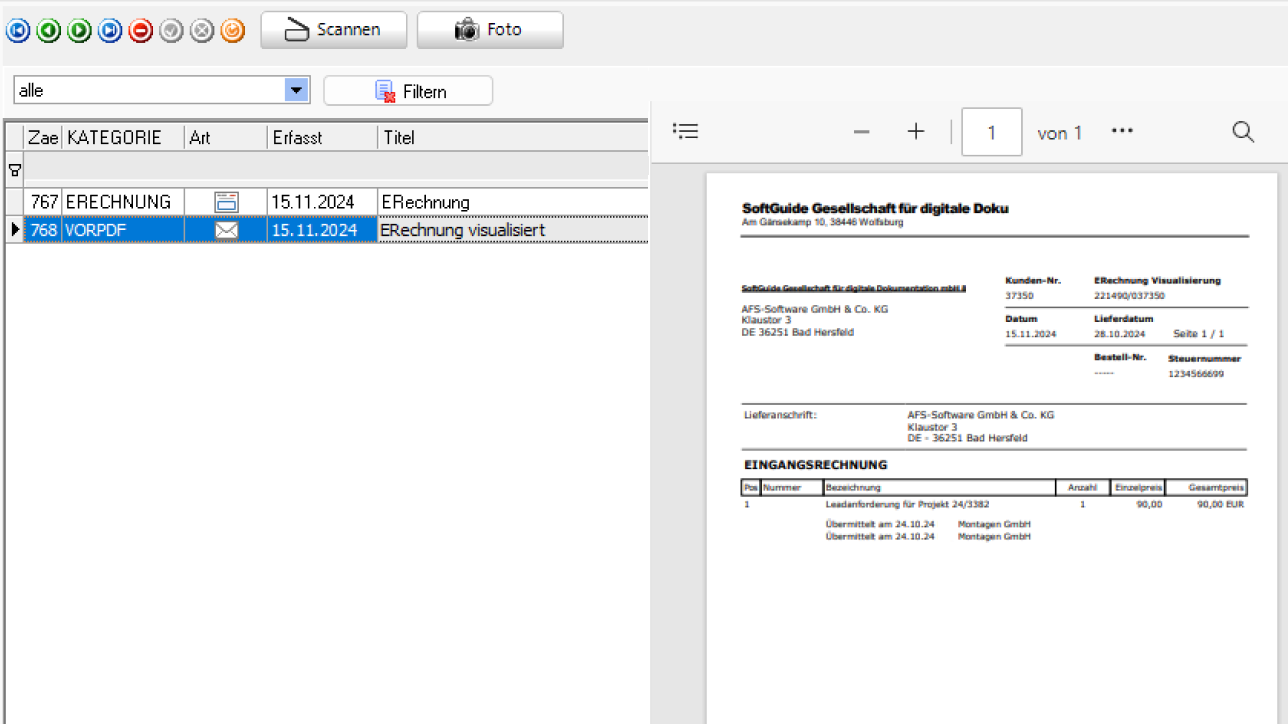Click the VORPDF category cell
1288x724 pixels.
click(x=123, y=230)
